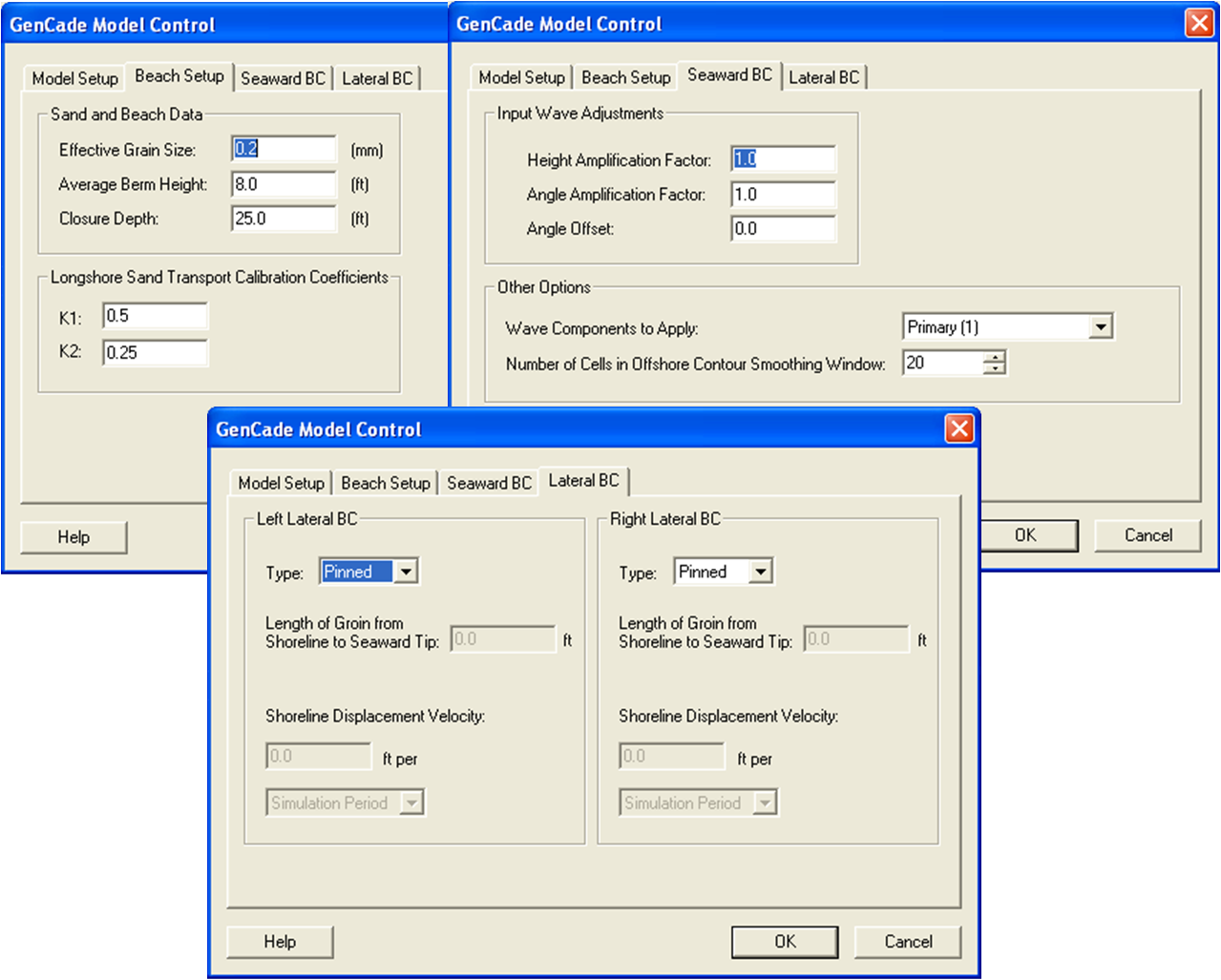Click the 'Right Lateral BC' group label
Screen dimensions: 1221x980
[x=665, y=519]
